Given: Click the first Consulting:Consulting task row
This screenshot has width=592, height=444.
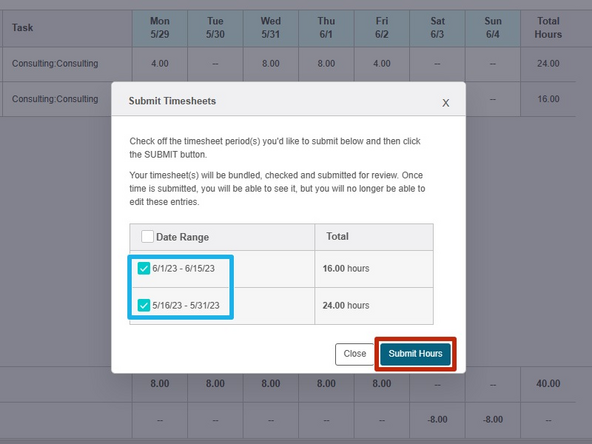Looking at the screenshot, I should point(55,63).
